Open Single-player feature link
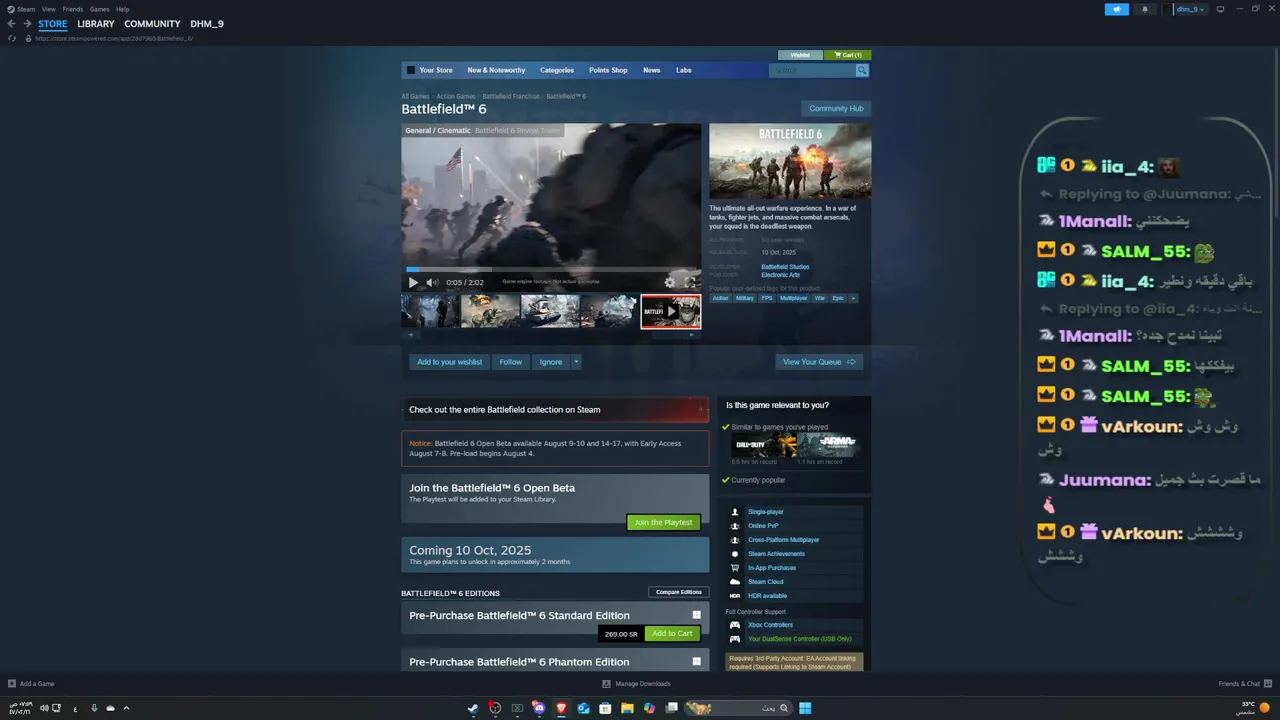The image size is (1280, 720). [x=766, y=512]
